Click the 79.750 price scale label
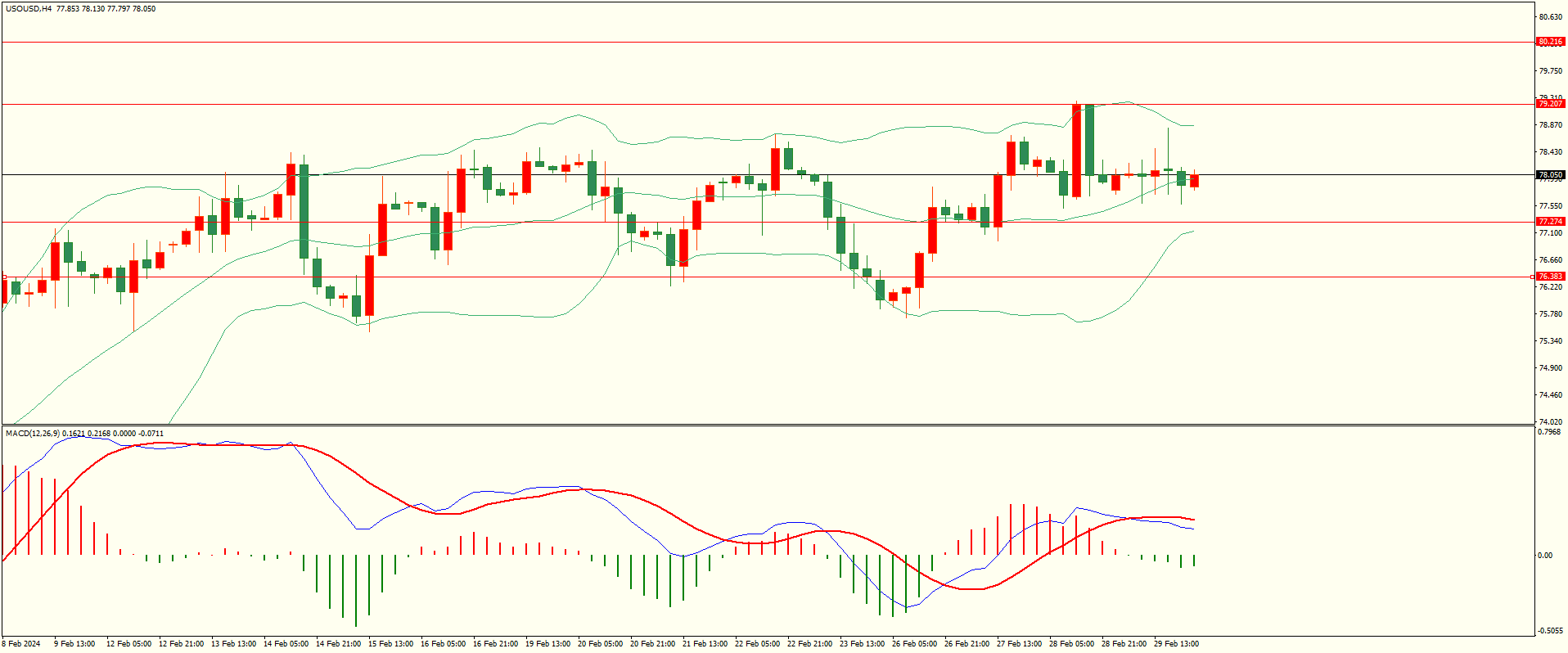This screenshot has height=653, width=1568. coord(1551,71)
